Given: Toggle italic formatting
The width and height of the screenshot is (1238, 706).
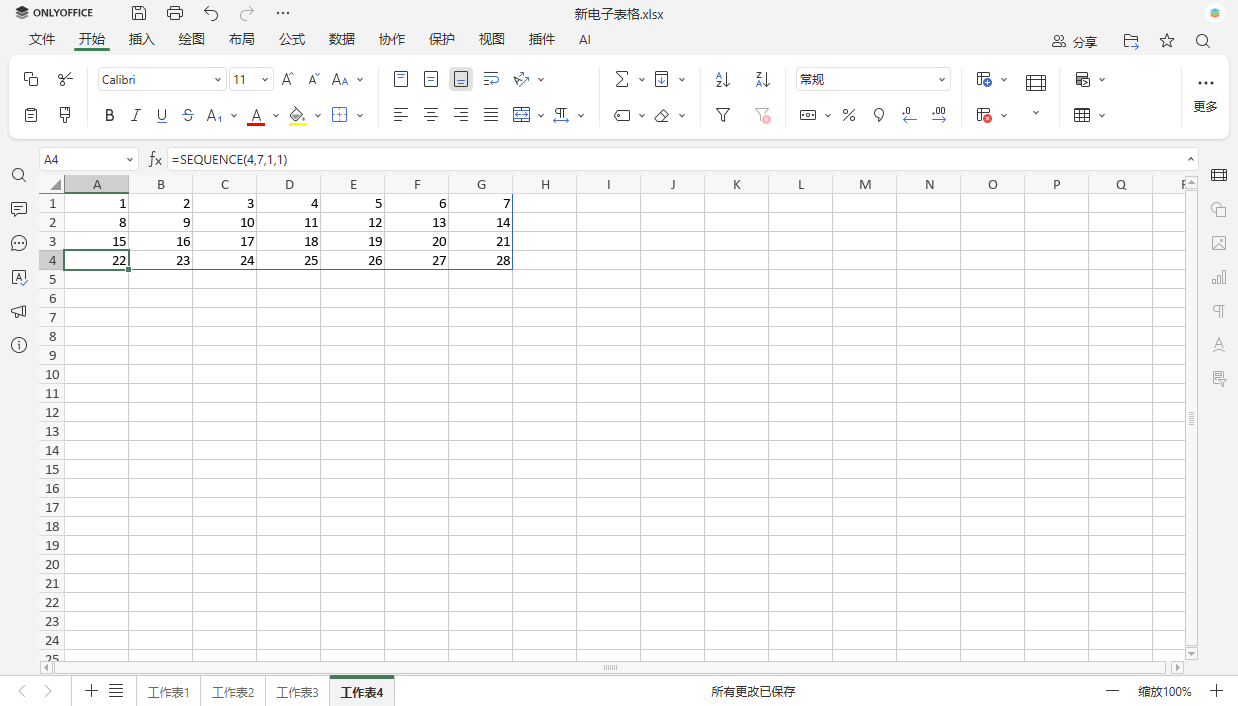Looking at the screenshot, I should 135,115.
